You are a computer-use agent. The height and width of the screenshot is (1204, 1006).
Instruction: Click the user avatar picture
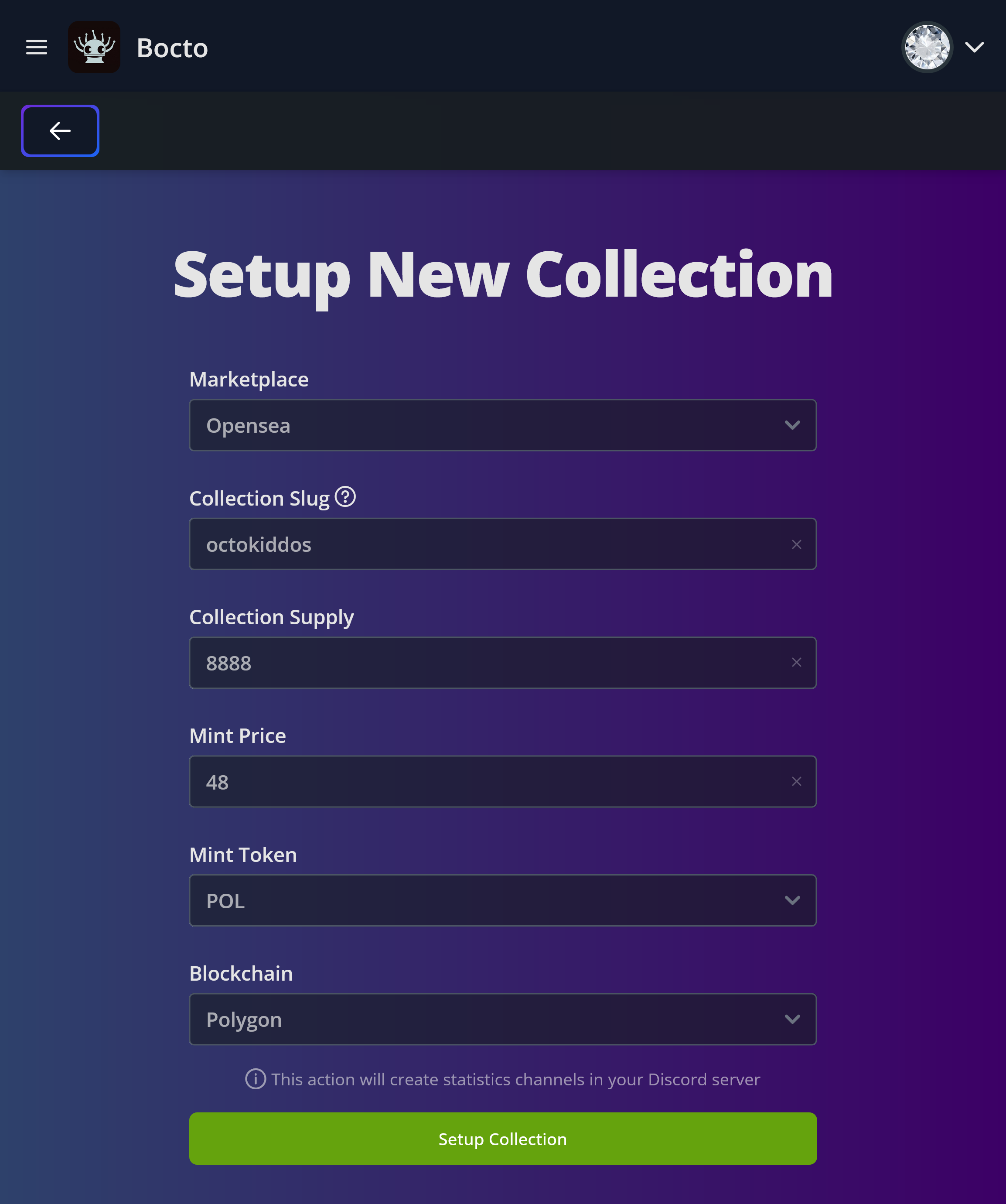[x=926, y=47]
